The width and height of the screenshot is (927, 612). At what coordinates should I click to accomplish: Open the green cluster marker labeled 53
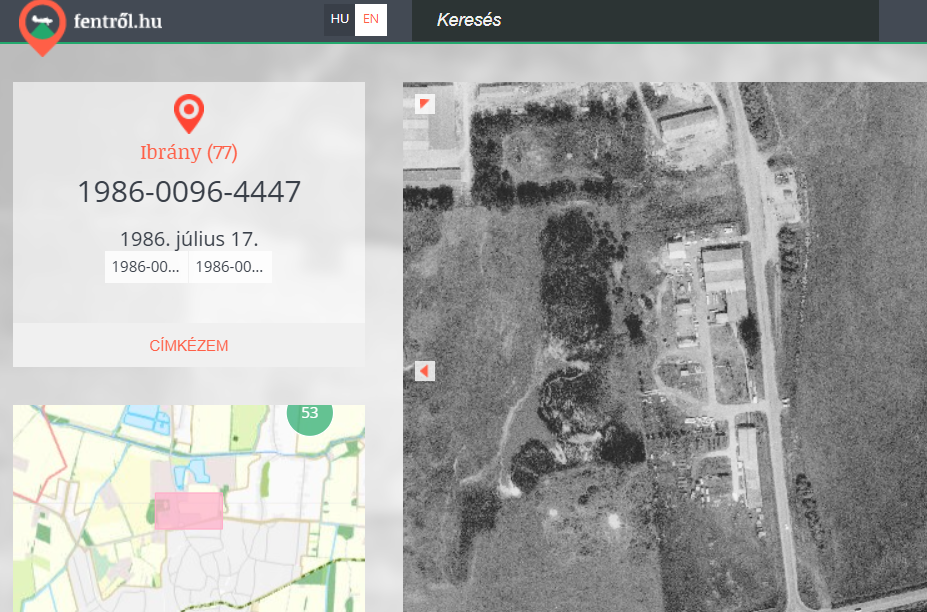pyautogui.click(x=309, y=414)
